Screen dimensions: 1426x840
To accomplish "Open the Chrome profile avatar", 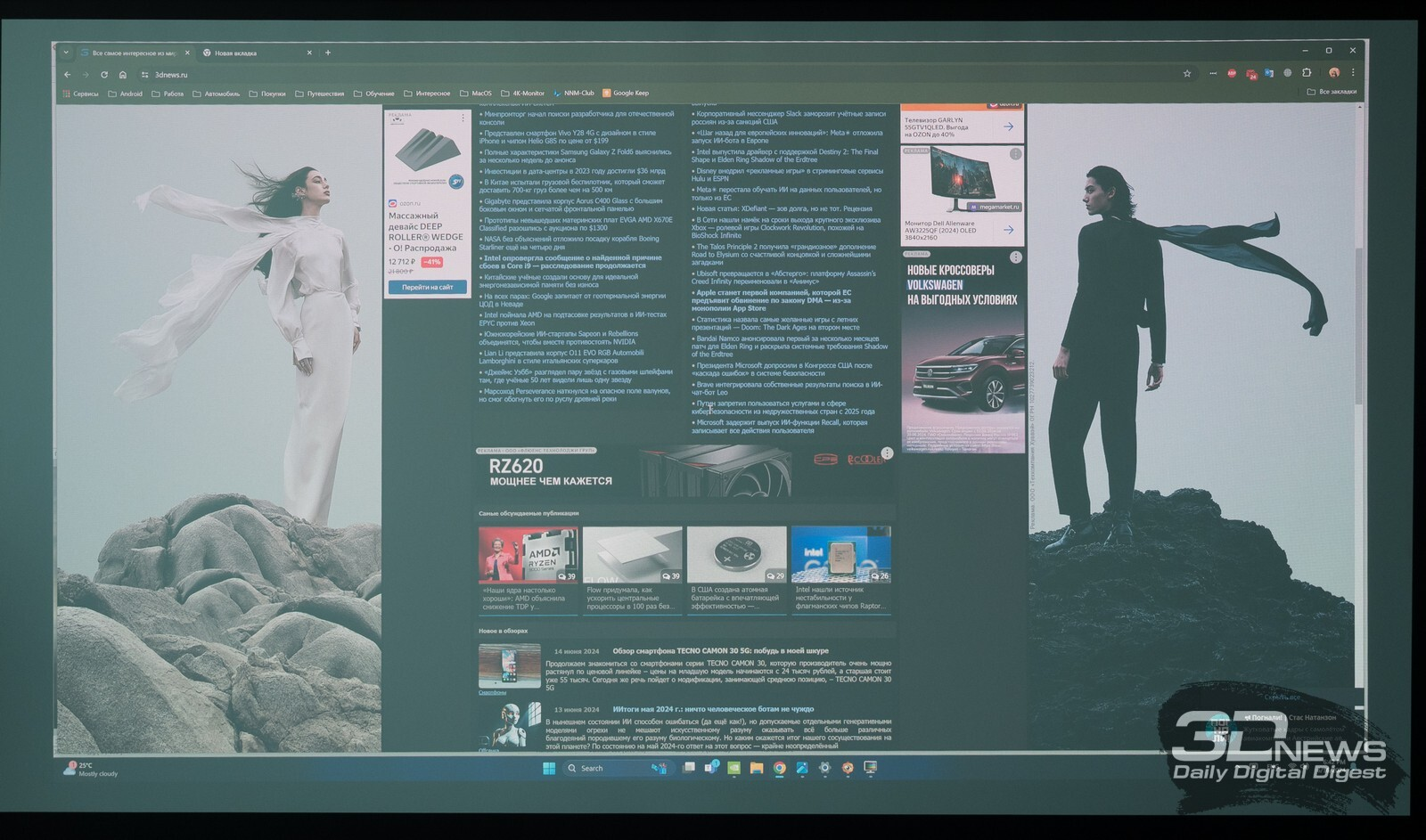I will point(1334,73).
